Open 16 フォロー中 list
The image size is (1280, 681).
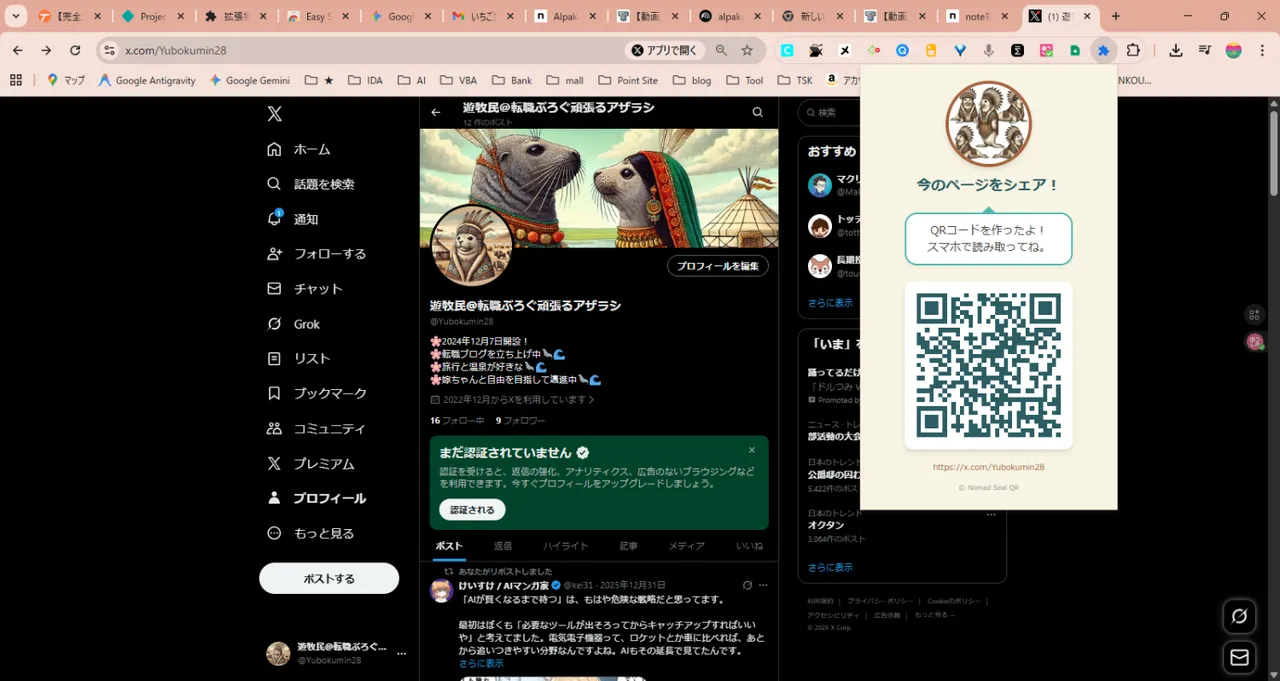(457, 421)
